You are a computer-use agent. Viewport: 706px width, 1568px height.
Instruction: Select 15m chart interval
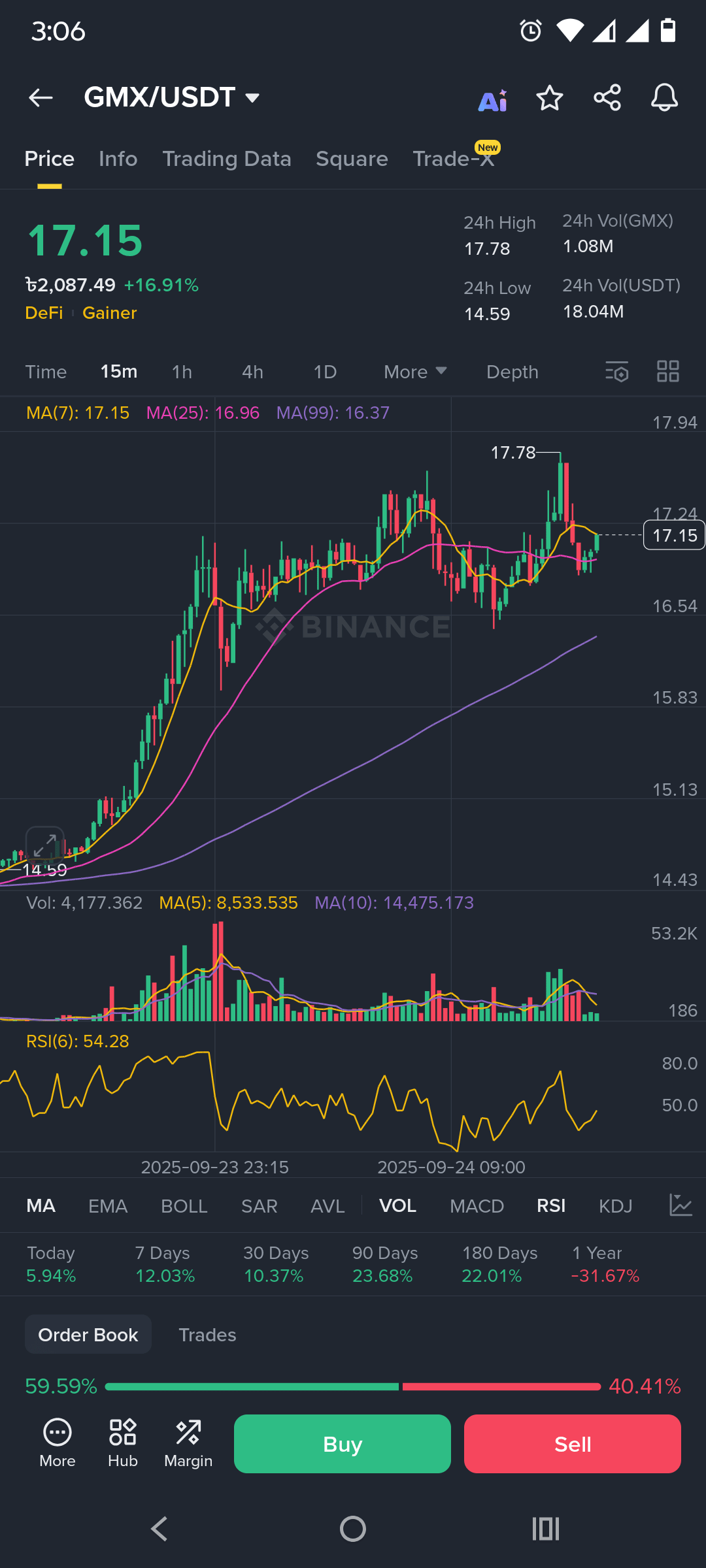pyautogui.click(x=119, y=372)
